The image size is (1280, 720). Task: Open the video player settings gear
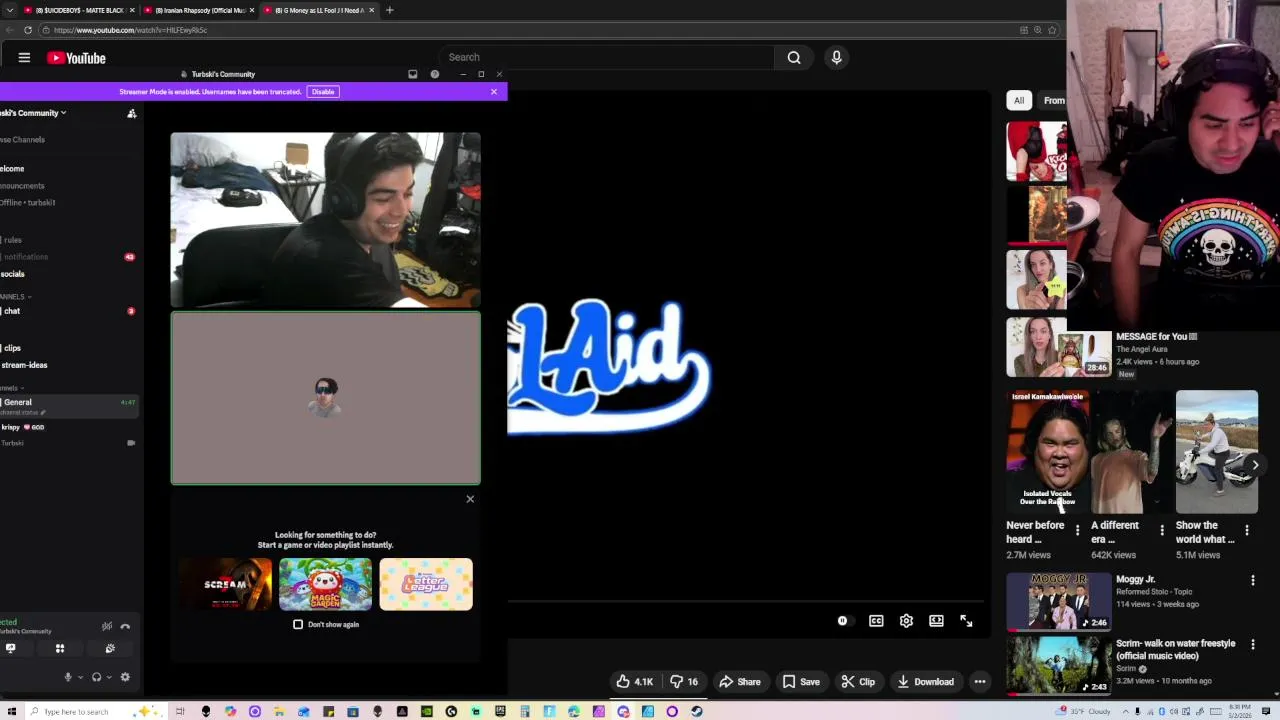[x=906, y=621]
